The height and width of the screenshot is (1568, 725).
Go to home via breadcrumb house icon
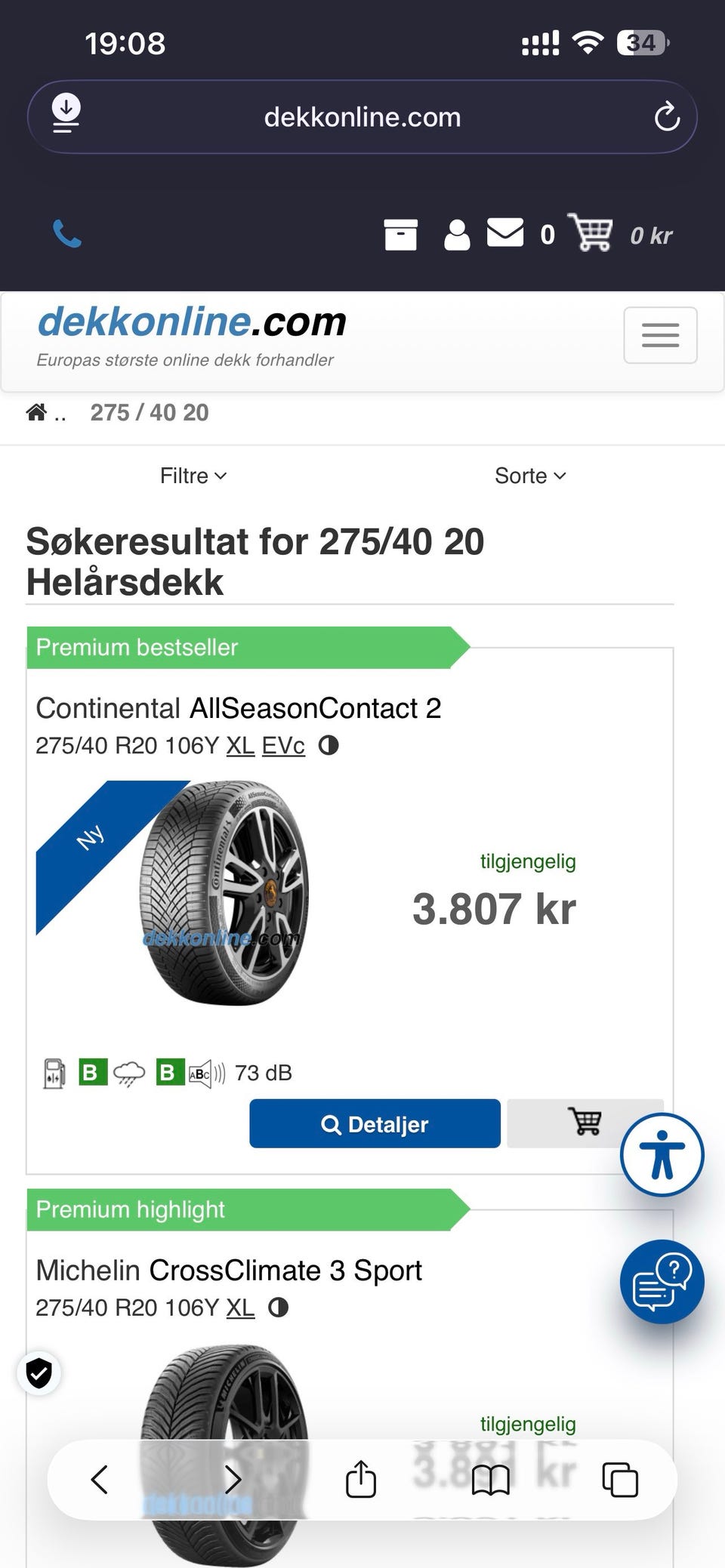[36, 412]
